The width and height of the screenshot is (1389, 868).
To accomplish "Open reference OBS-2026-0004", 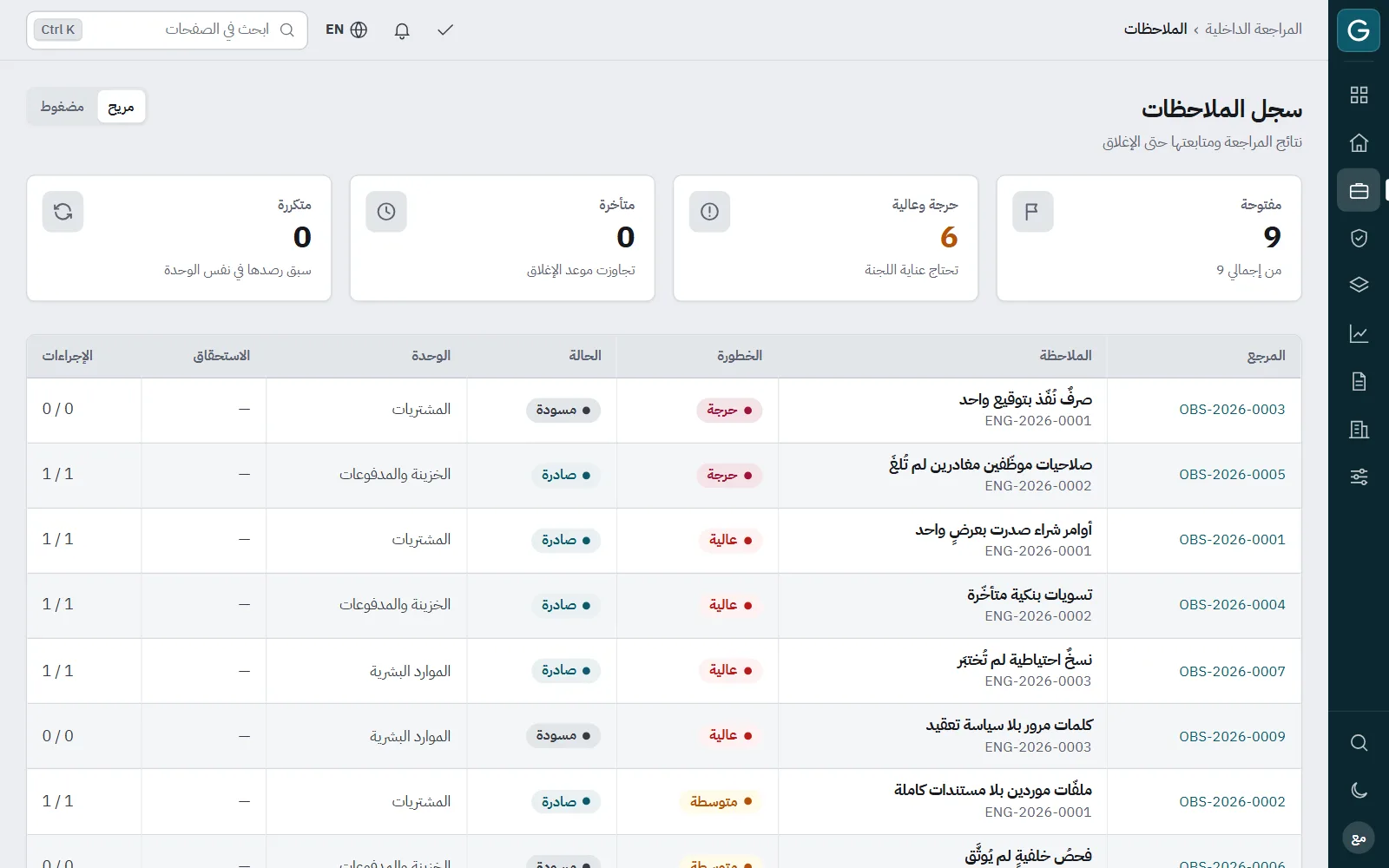I will pos(1232,605).
